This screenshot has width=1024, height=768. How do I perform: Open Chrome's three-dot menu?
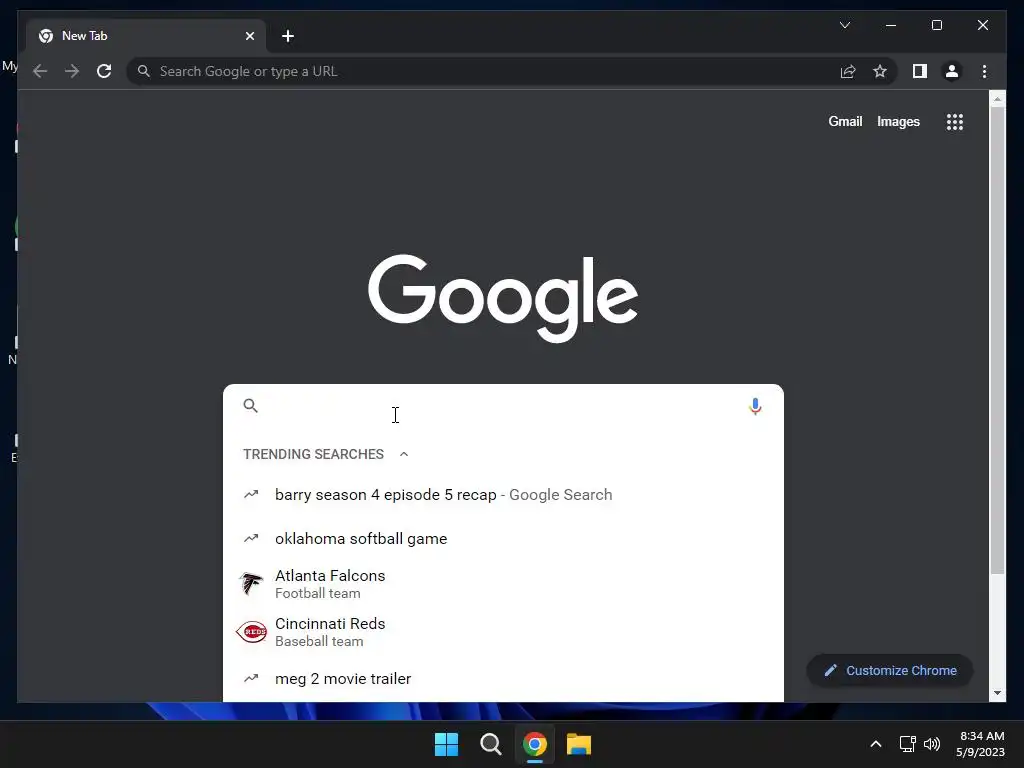pyautogui.click(x=984, y=71)
